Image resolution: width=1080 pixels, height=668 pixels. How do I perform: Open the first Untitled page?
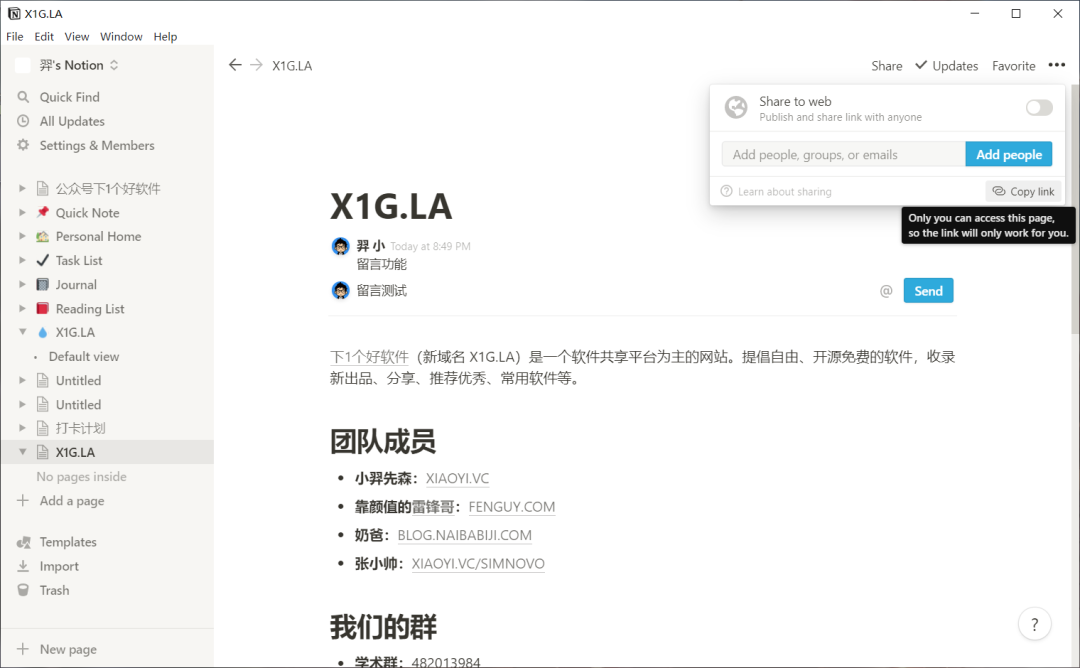[78, 380]
